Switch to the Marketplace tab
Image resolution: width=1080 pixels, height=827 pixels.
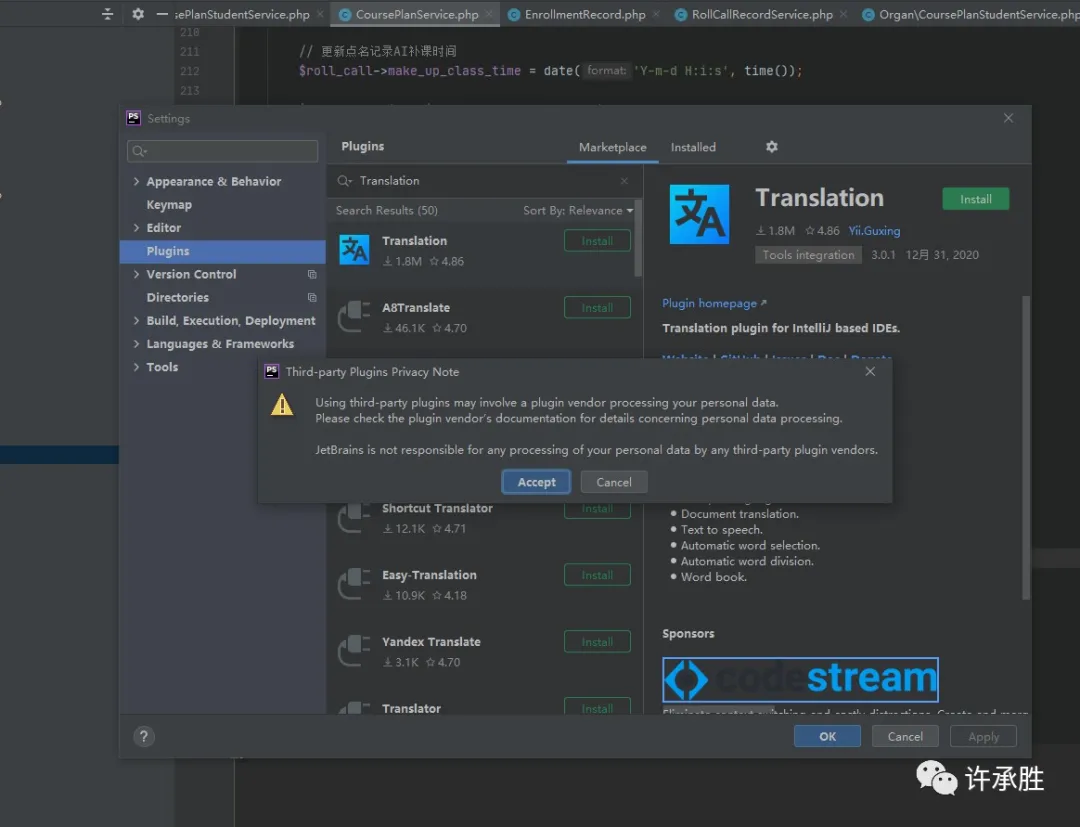612,147
